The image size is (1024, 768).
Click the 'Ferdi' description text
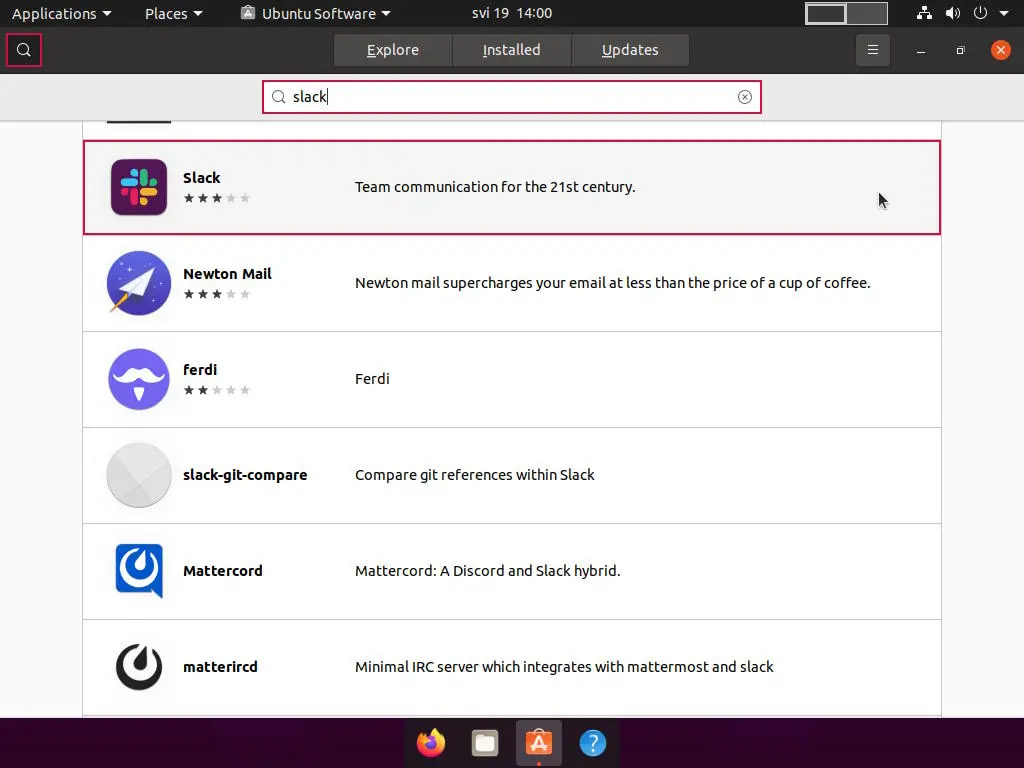point(372,379)
